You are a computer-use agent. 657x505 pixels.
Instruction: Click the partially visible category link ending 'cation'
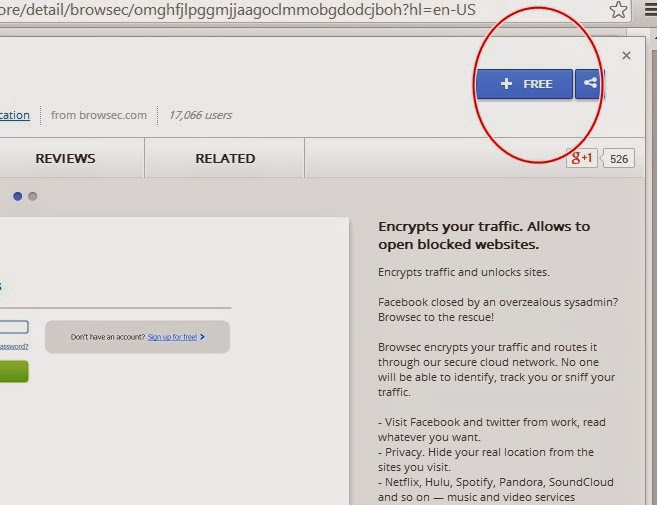15,115
